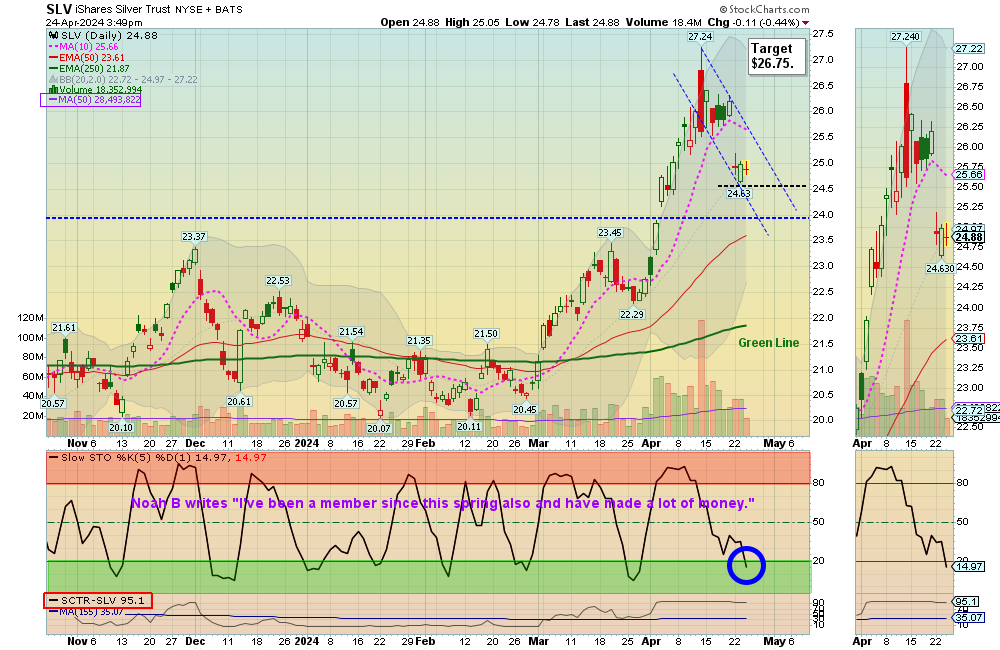Click the boxed SCTR-SLV 95.1 legend
The image size is (1000, 650).
[98, 600]
